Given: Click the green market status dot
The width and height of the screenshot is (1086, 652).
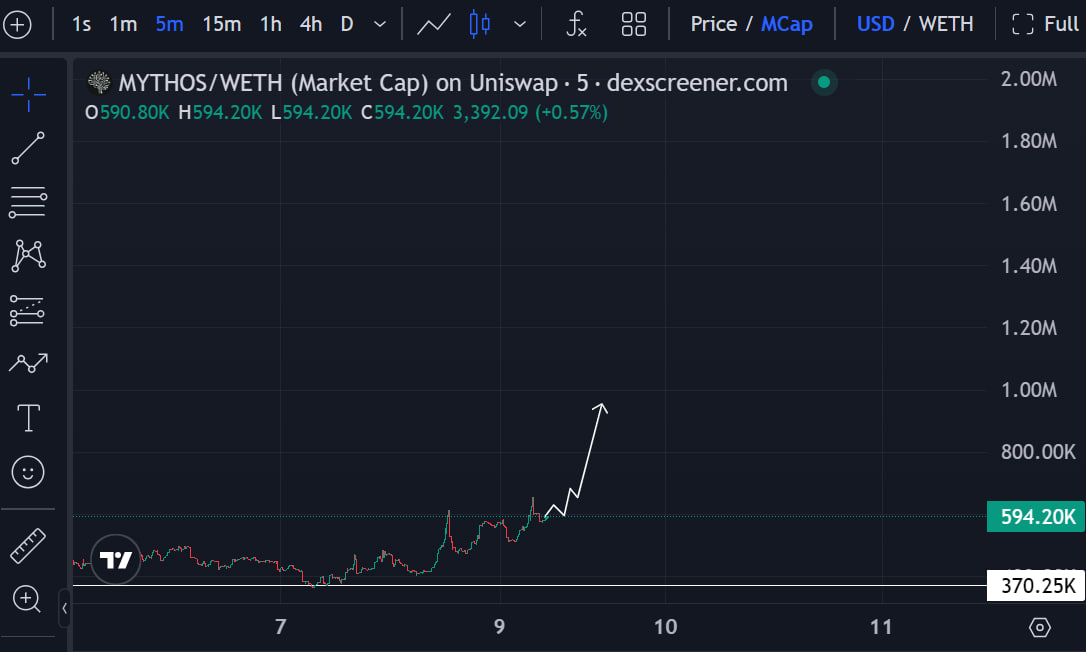Looking at the screenshot, I should click(824, 82).
